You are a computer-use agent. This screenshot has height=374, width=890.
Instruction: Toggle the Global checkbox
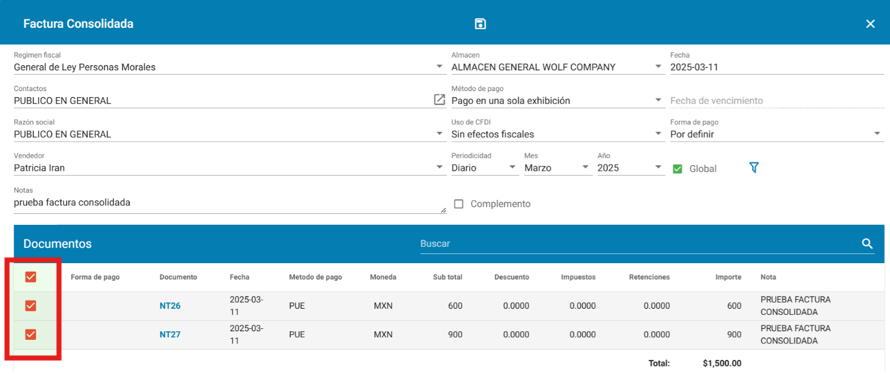click(677, 169)
